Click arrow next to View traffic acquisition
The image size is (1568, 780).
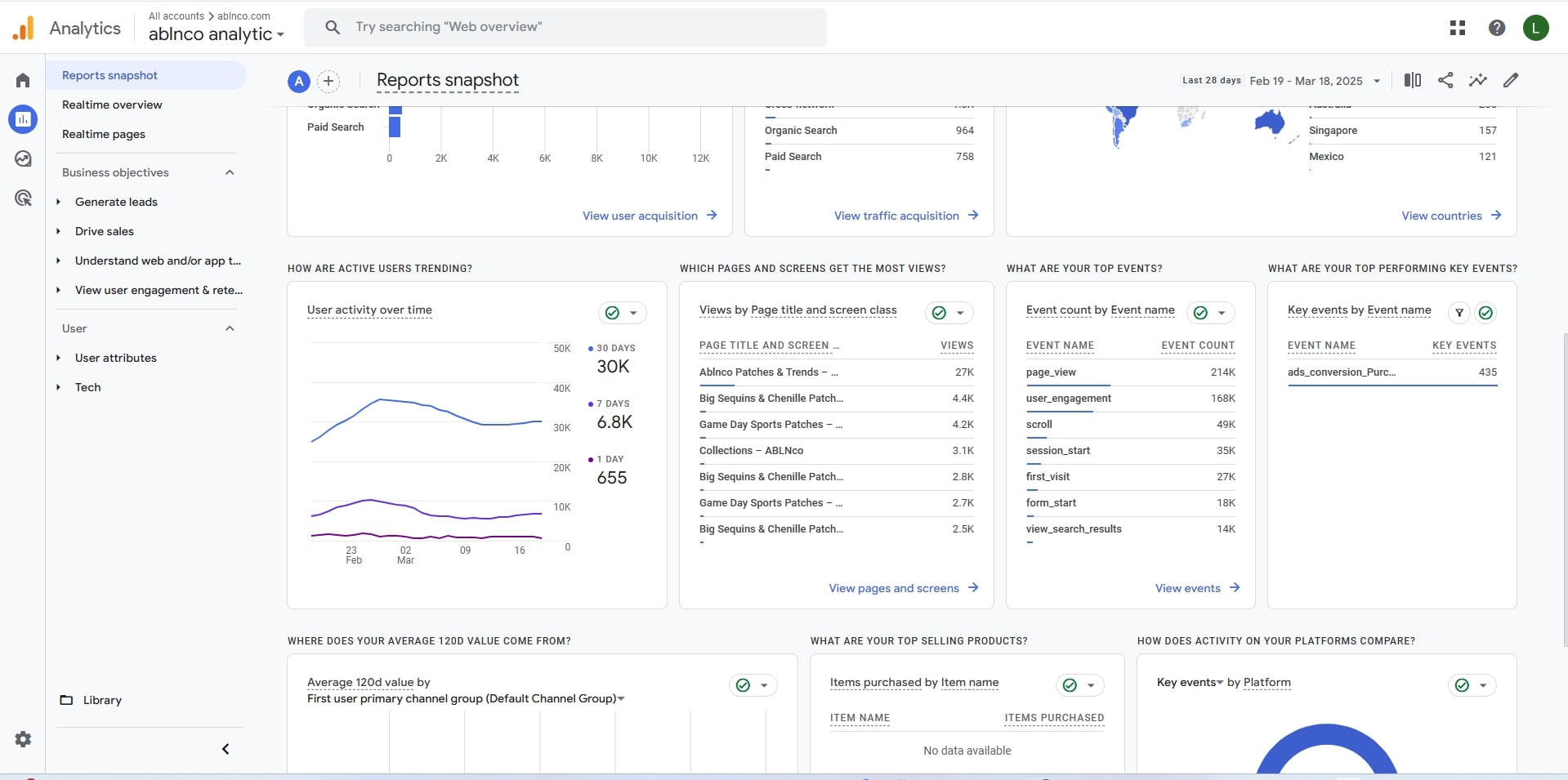coord(973,216)
